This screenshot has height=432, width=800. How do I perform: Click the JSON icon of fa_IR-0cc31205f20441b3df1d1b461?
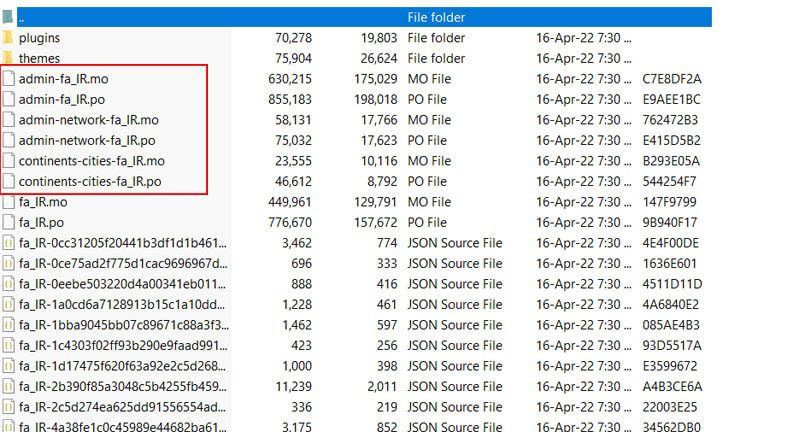9,243
